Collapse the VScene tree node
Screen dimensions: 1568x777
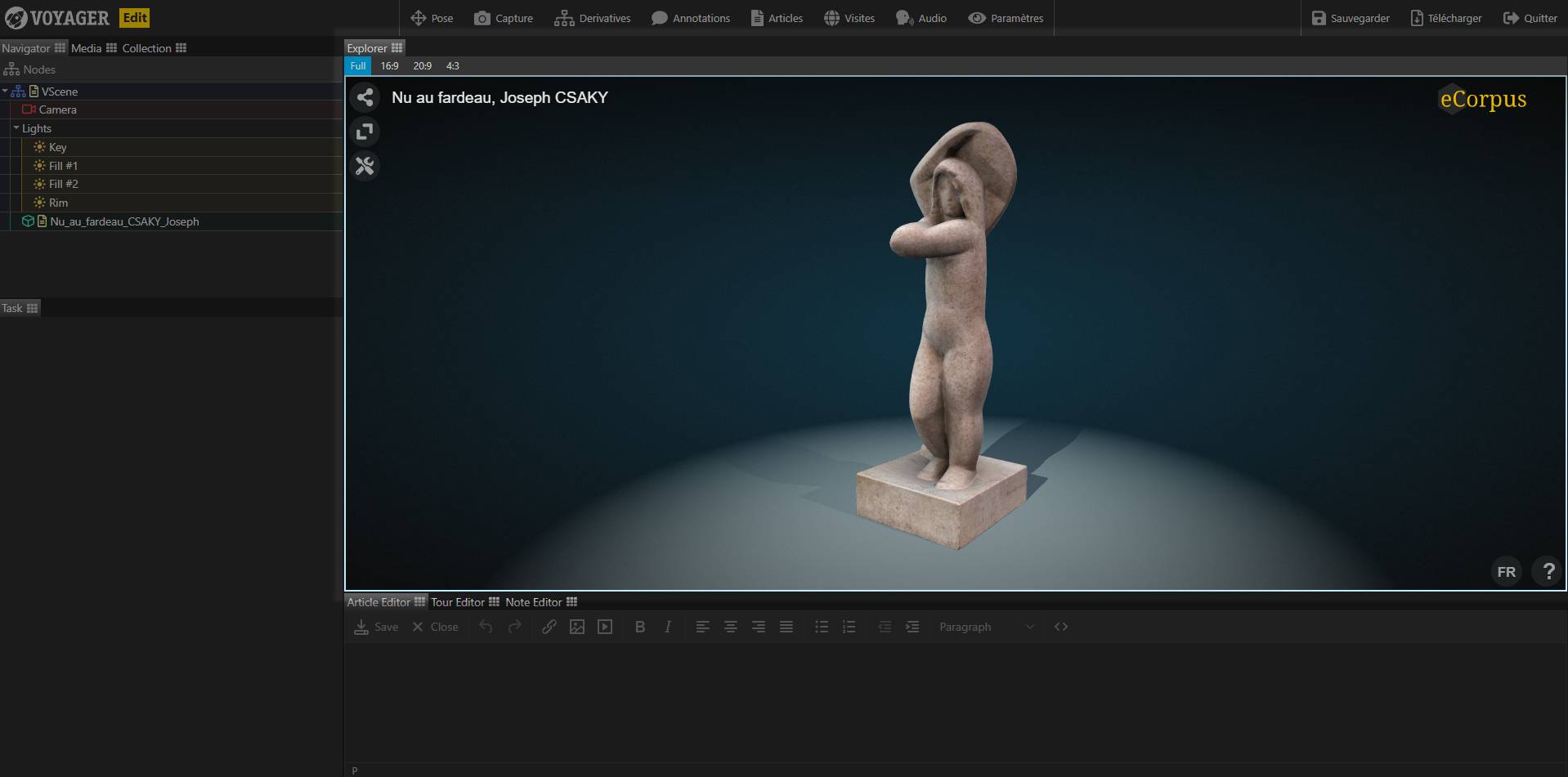tap(5, 92)
